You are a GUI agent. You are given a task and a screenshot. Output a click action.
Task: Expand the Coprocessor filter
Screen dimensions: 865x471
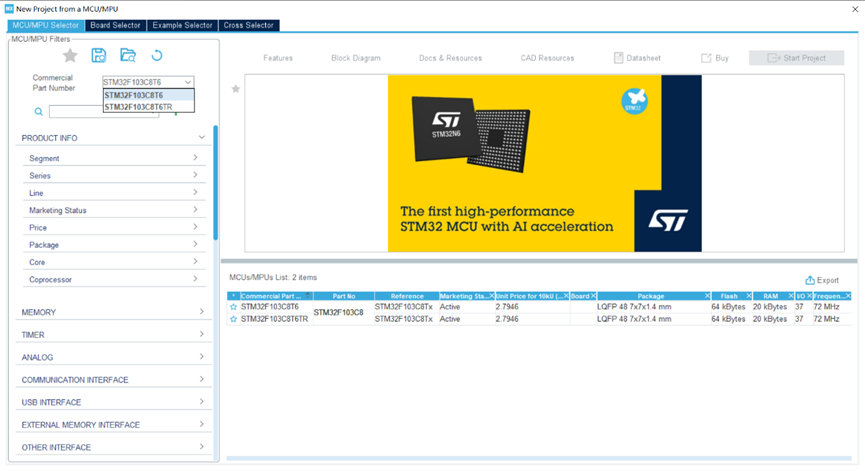coord(195,279)
